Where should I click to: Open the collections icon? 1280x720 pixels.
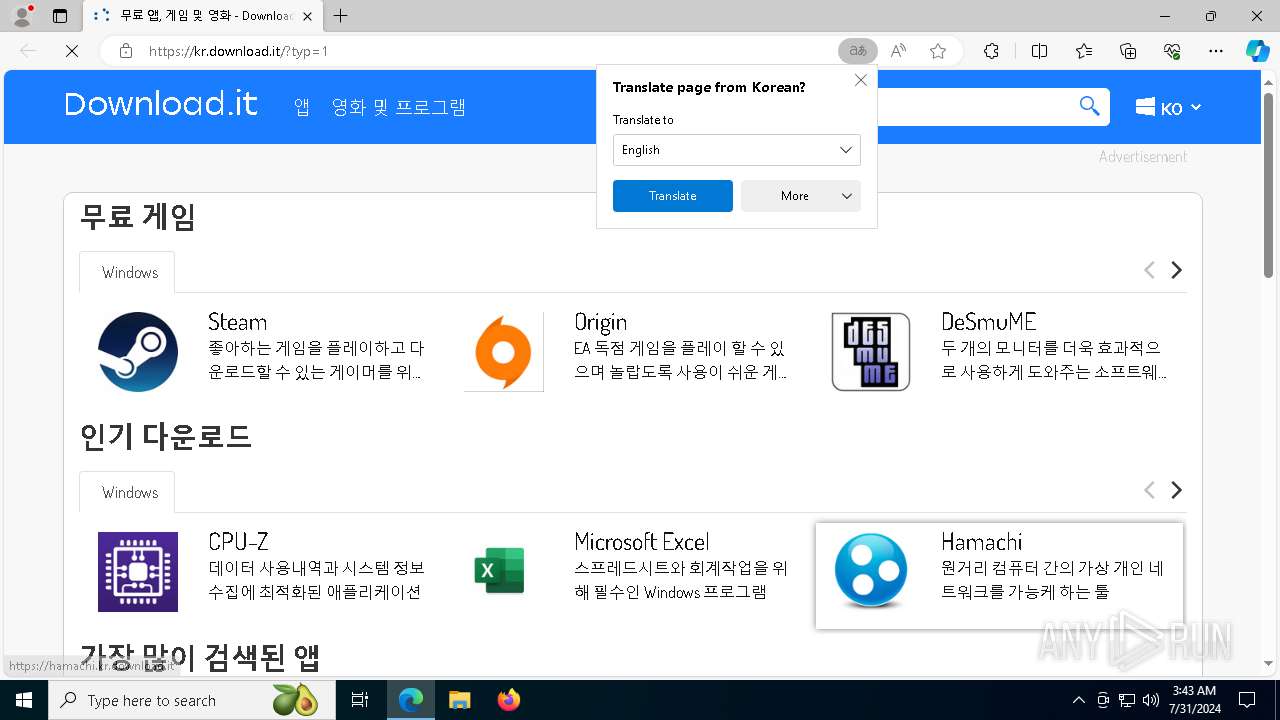coord(1128,51)
